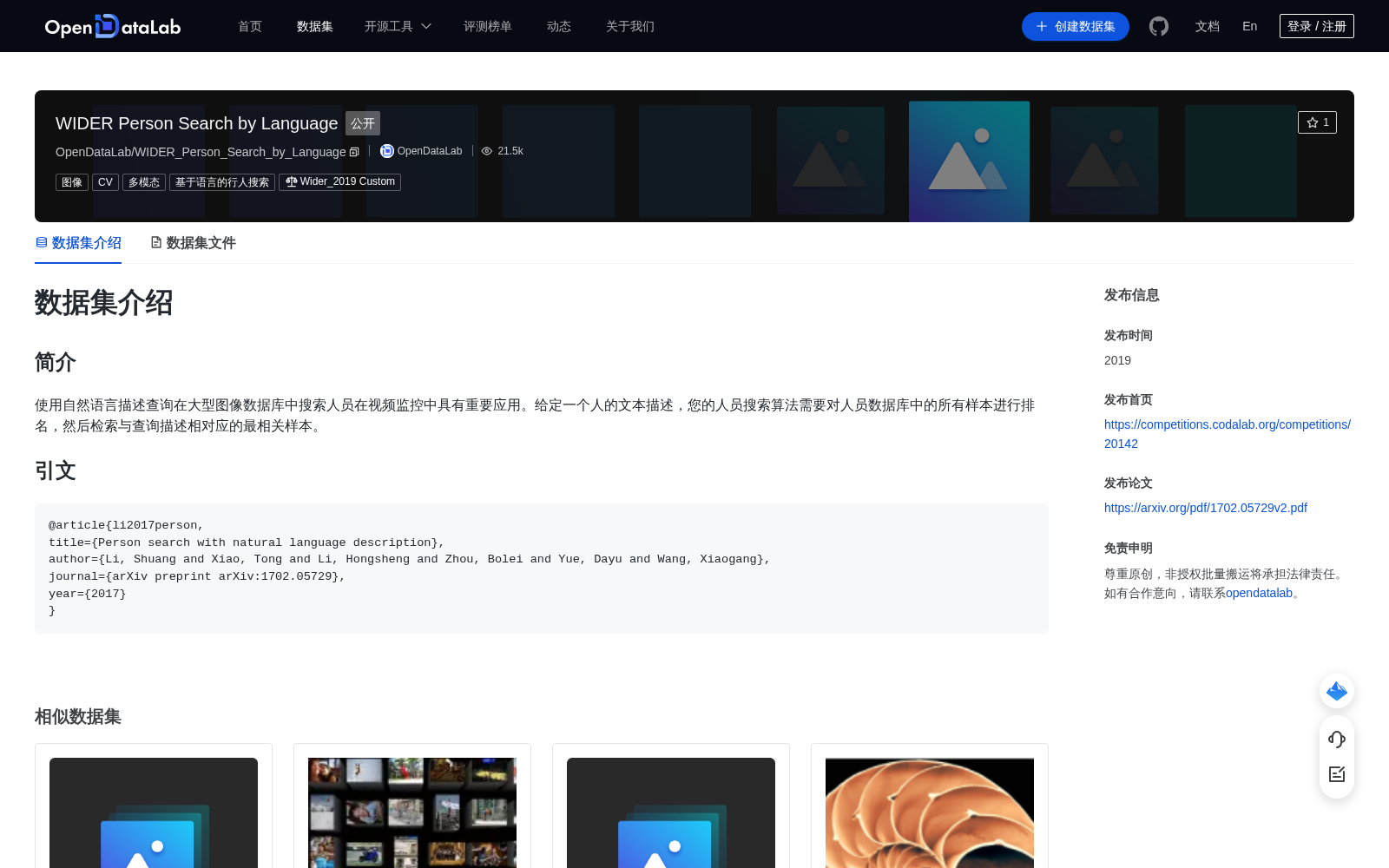Click the 发布信息 heading

tap(1132, 295)
